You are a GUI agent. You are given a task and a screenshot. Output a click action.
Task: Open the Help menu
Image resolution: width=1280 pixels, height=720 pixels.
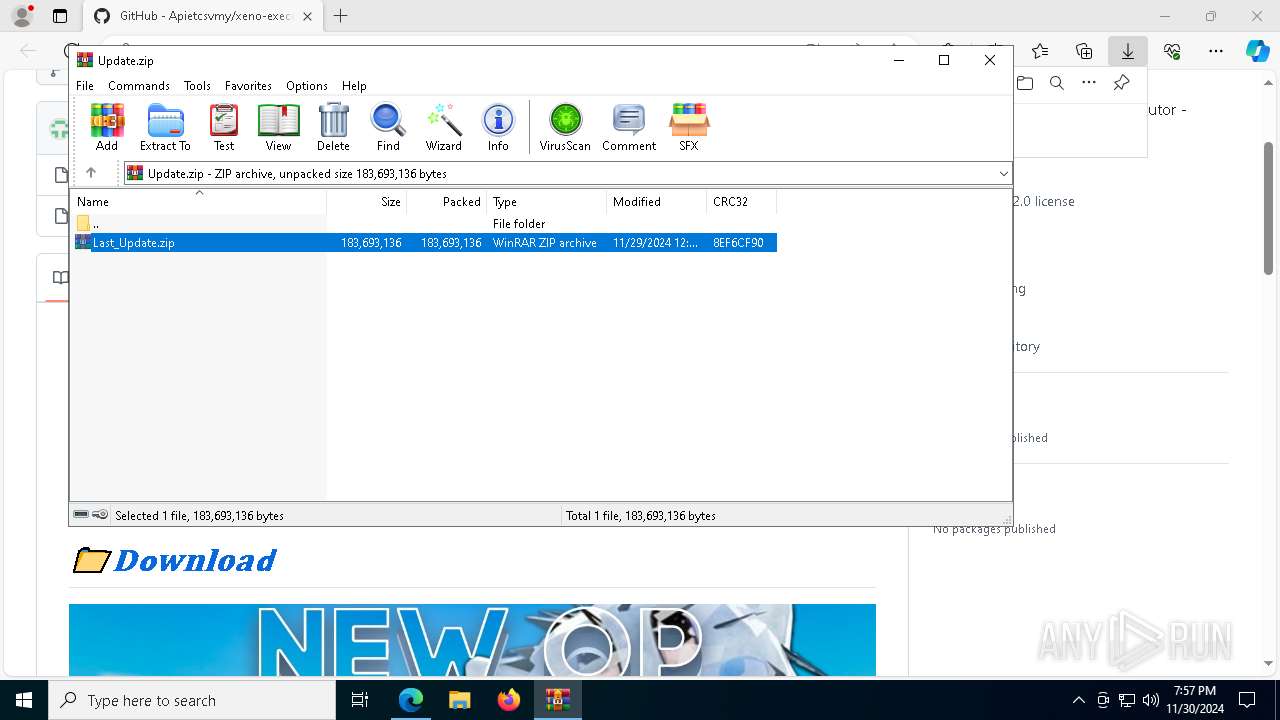(x=354, y=86)
